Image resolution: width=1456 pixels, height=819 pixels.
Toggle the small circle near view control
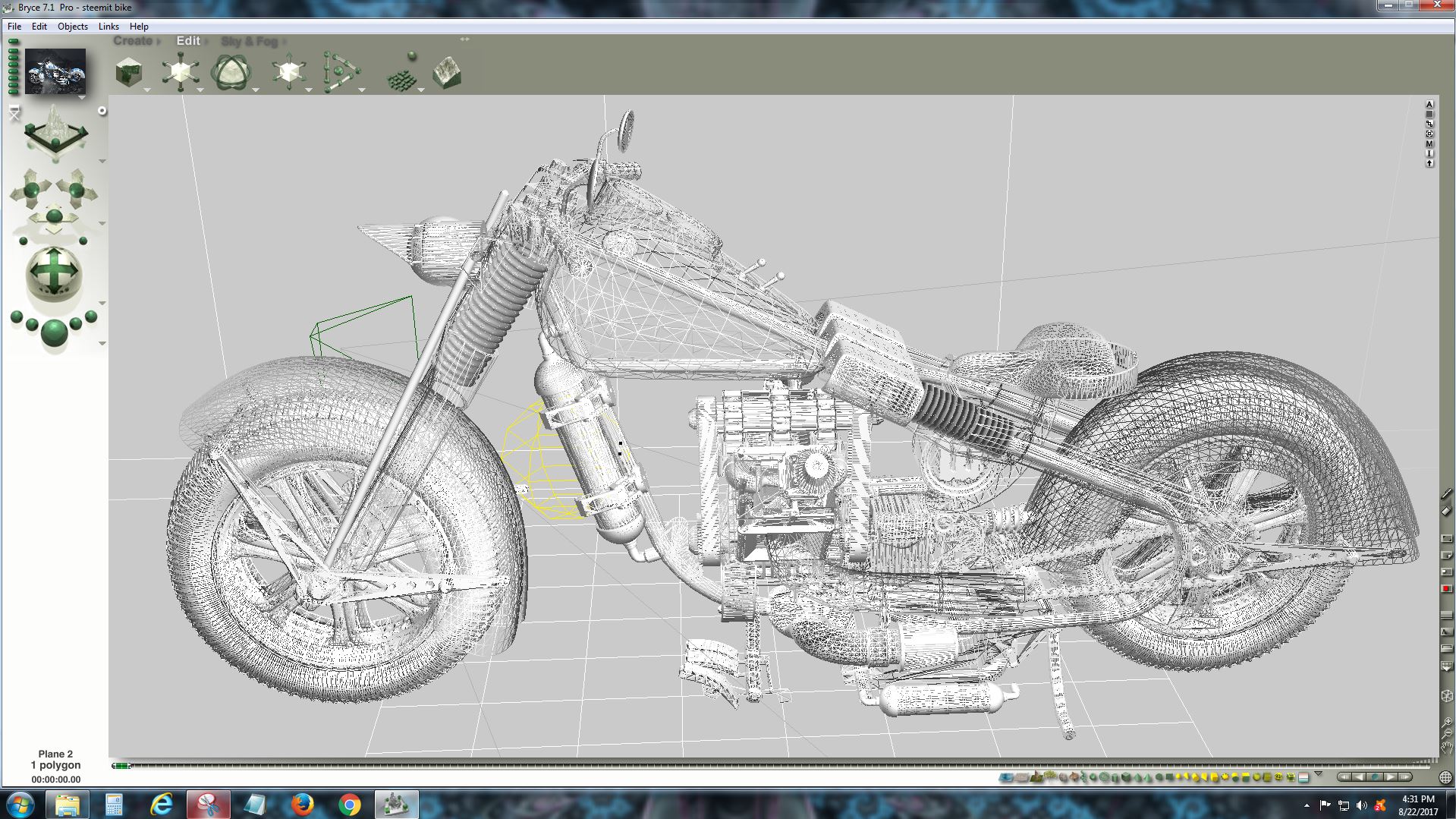pyautogui.click(x=102, y=111)
